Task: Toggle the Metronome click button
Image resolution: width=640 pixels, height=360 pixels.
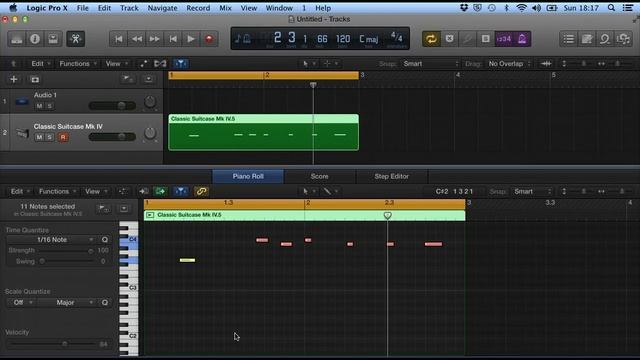Action: pos(522,39)
